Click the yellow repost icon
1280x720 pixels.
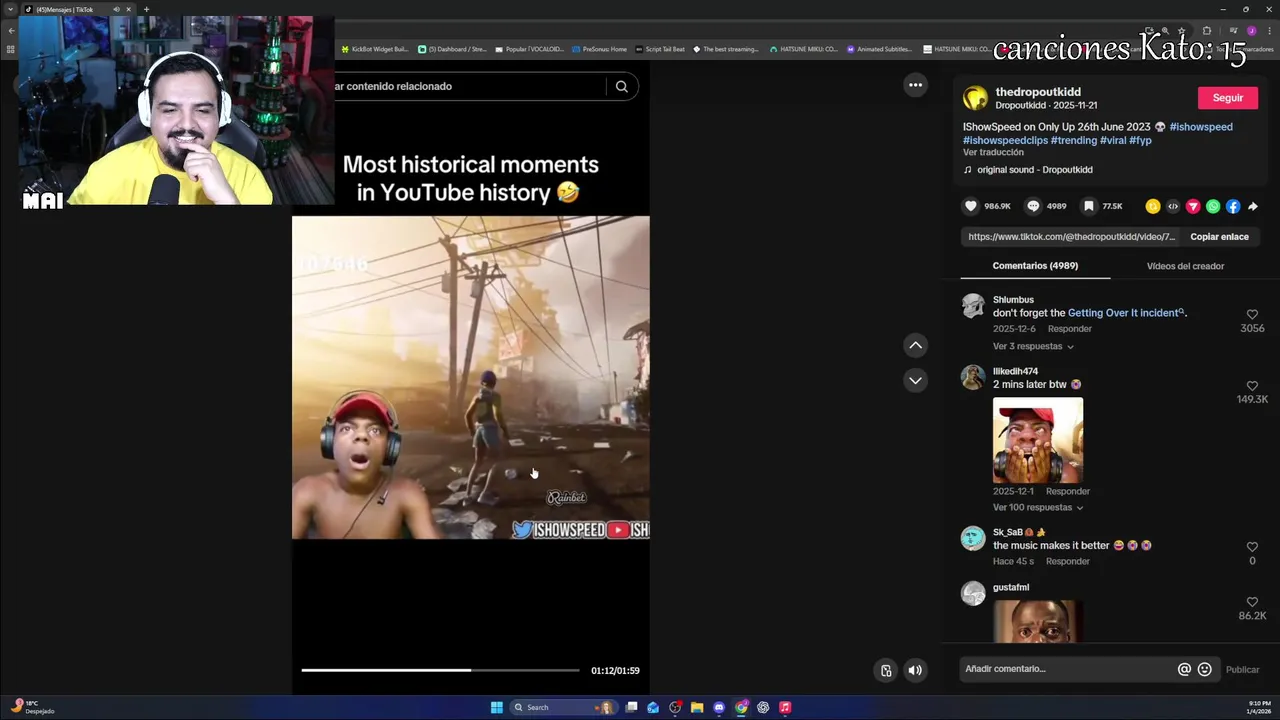click(x=1153, y=206)
